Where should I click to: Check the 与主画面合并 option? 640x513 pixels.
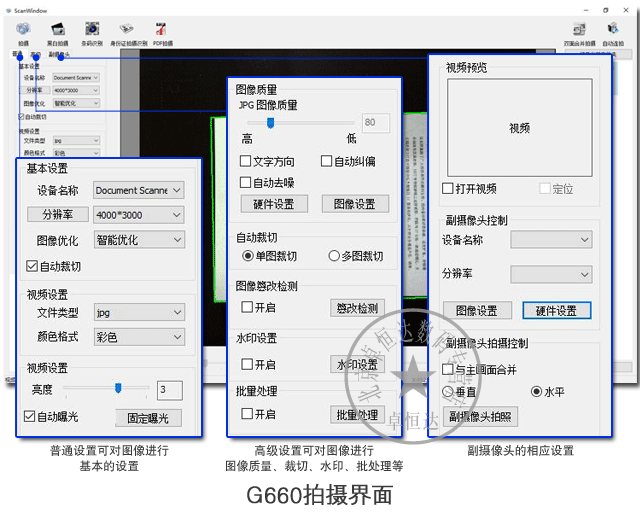click(448, 369)
